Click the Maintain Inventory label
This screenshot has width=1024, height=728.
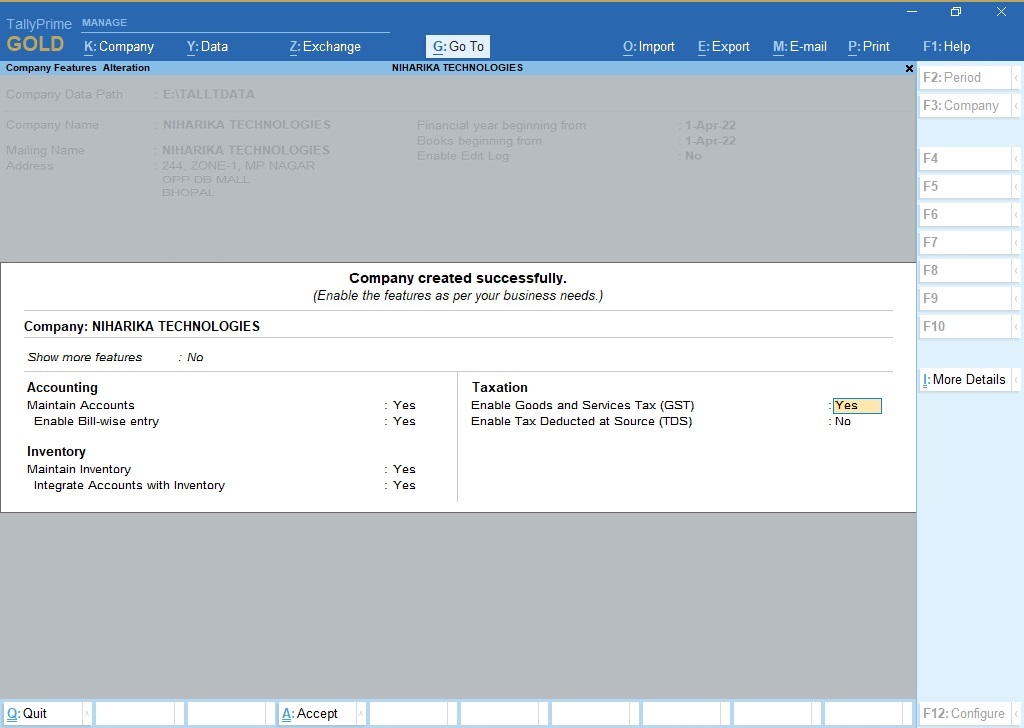pyautogui.click(x=79, y=469)
